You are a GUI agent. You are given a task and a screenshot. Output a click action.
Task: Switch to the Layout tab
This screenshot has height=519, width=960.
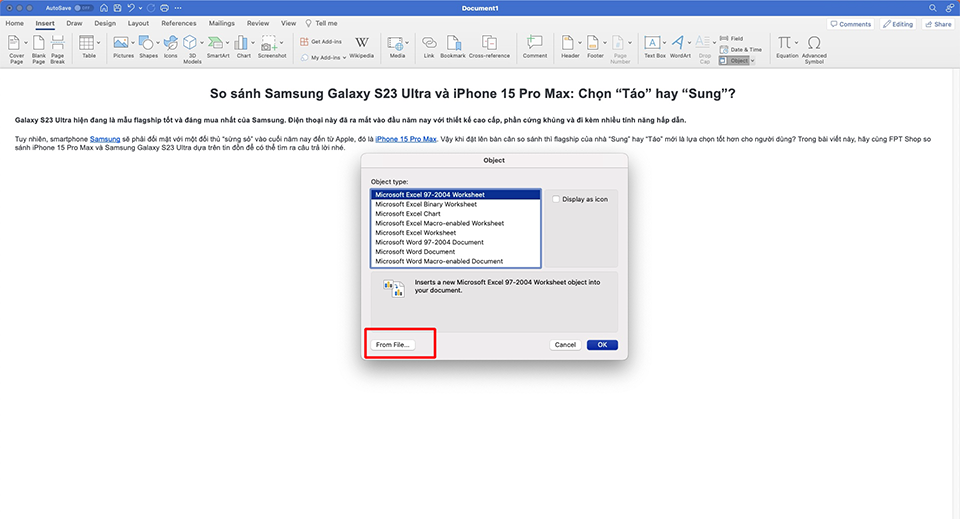point(138,23)
